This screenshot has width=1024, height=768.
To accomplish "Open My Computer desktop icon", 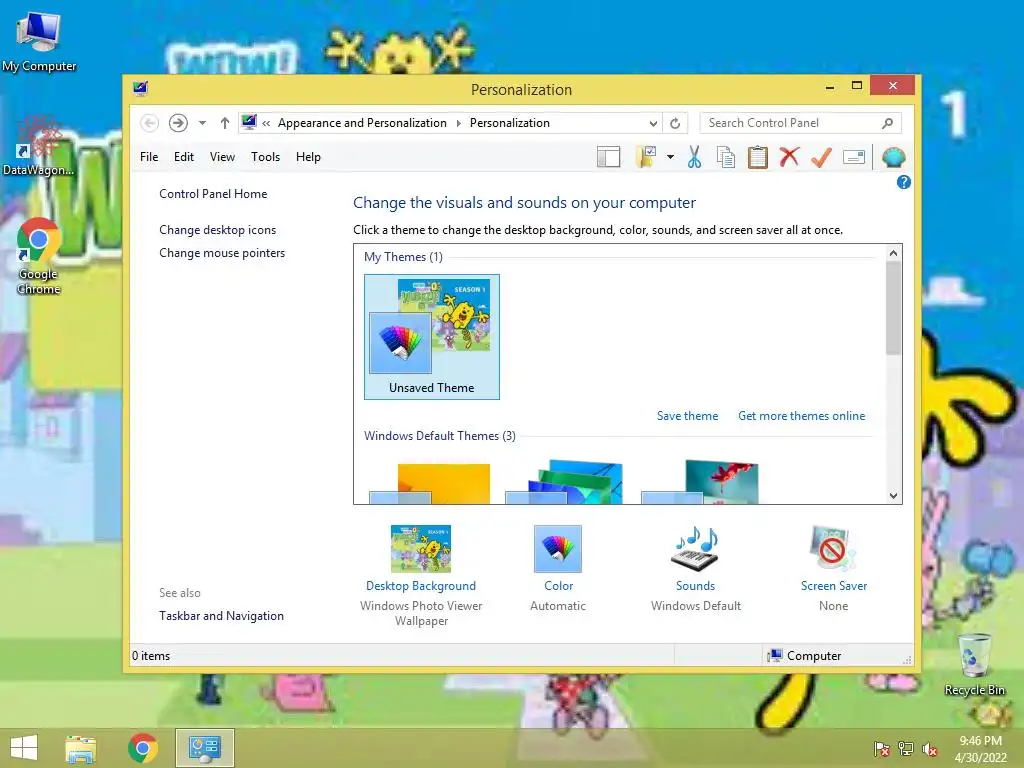I will [39, 42].
